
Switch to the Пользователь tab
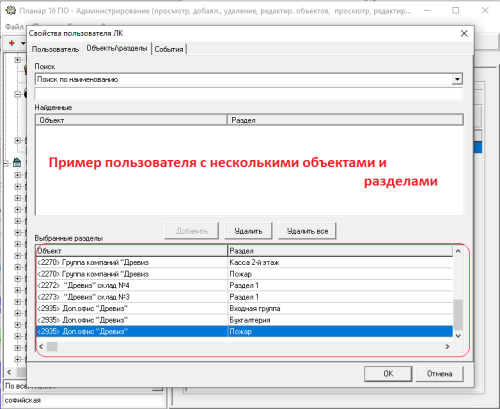(x=55, y=49)
